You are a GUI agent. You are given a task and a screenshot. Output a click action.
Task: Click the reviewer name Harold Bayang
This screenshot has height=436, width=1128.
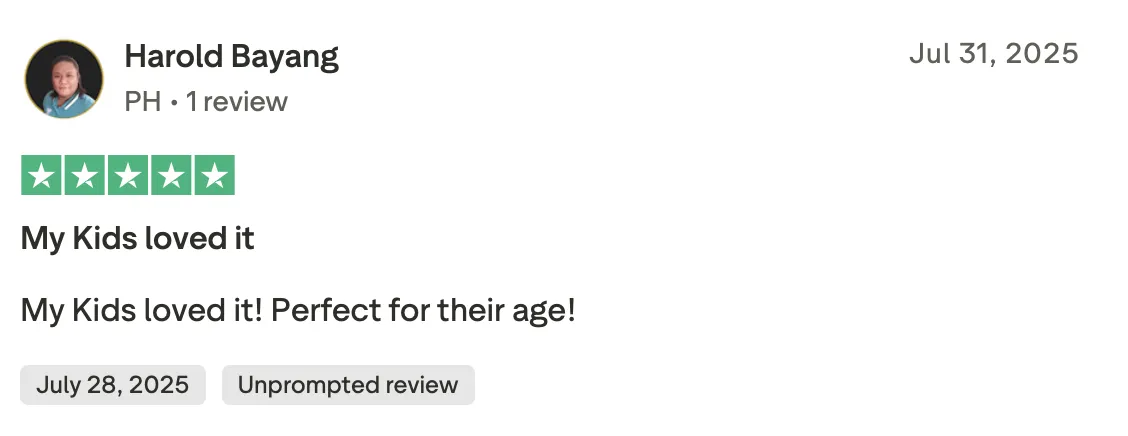232,57
